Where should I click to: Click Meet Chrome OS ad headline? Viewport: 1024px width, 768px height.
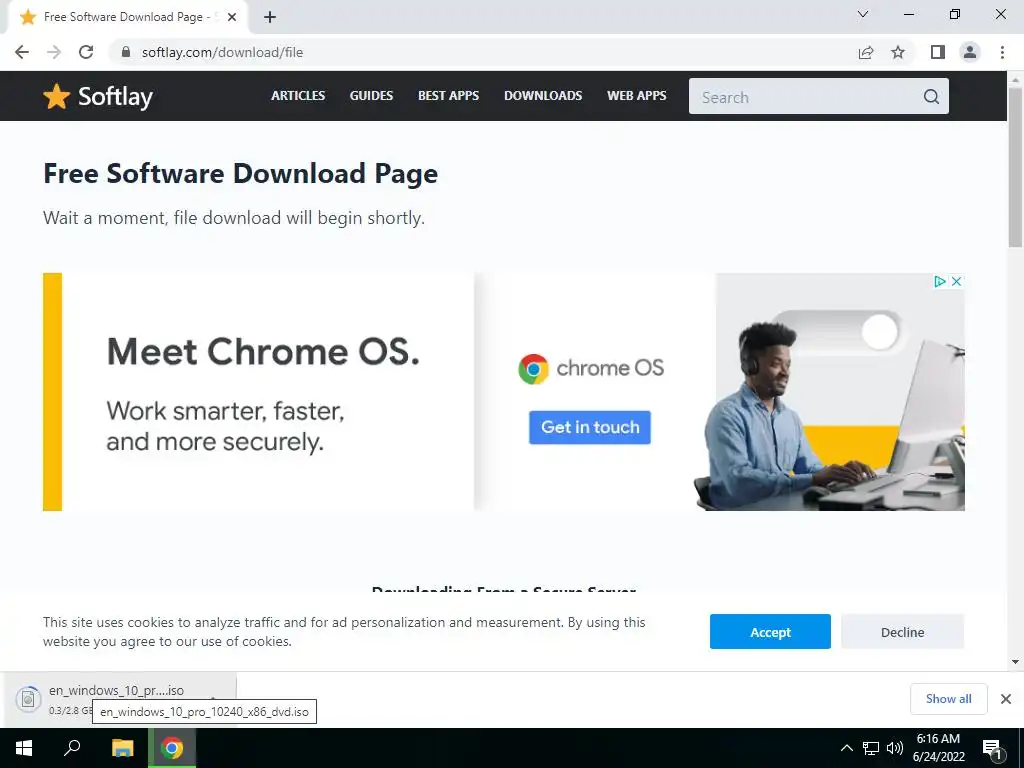[x=263, y=352]
